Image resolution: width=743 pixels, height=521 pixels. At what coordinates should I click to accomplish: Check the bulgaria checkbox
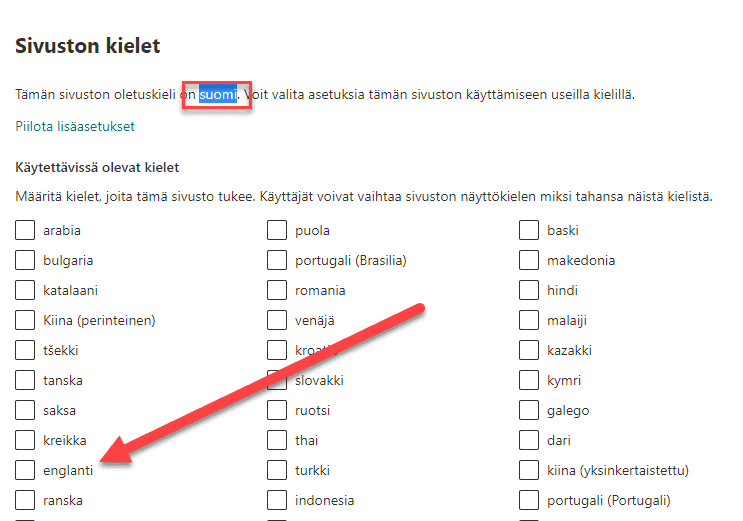[x=26, y=261]
